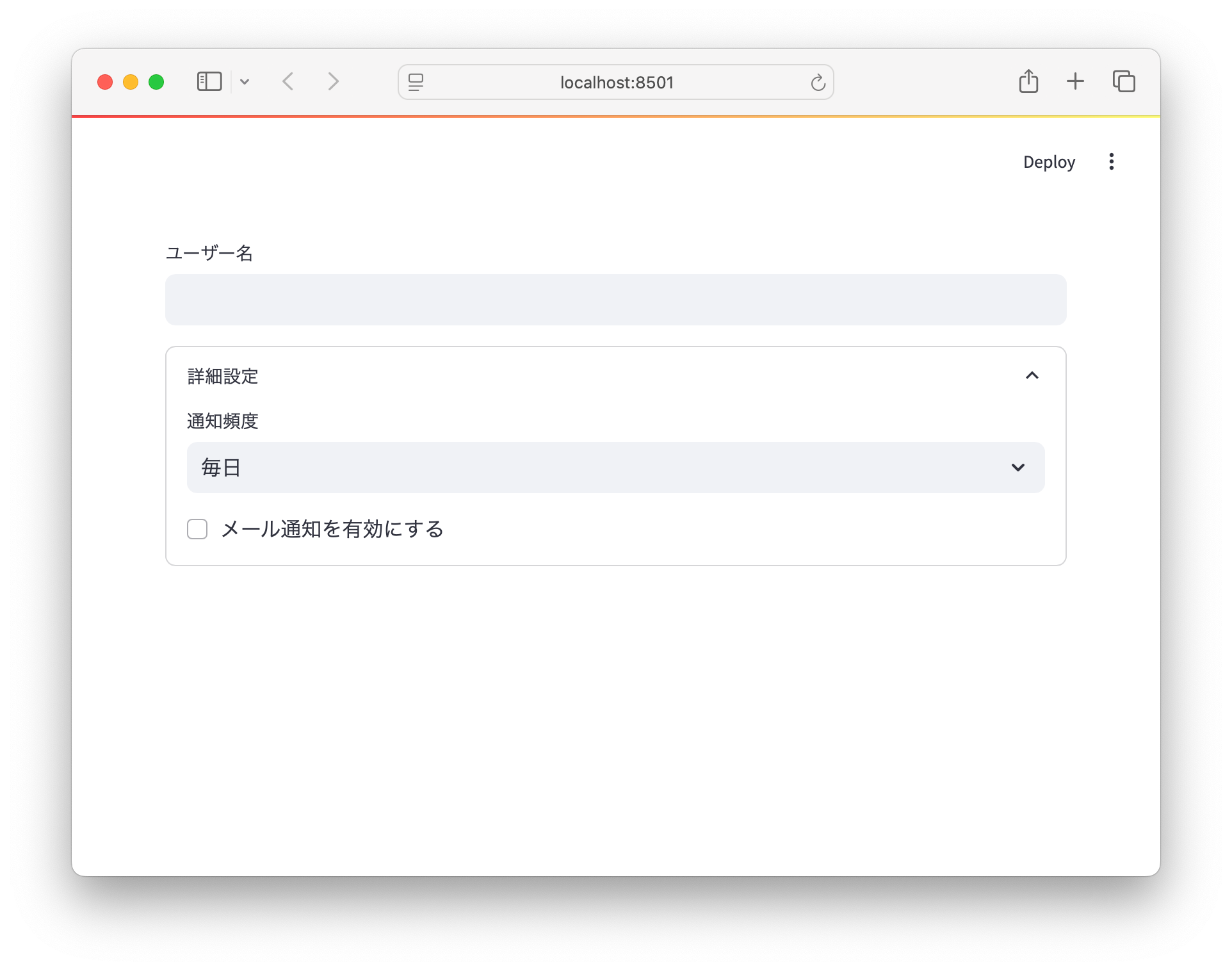Click the Deploy button
This screenshot has width=1232, height=971.
[1048, 161]
